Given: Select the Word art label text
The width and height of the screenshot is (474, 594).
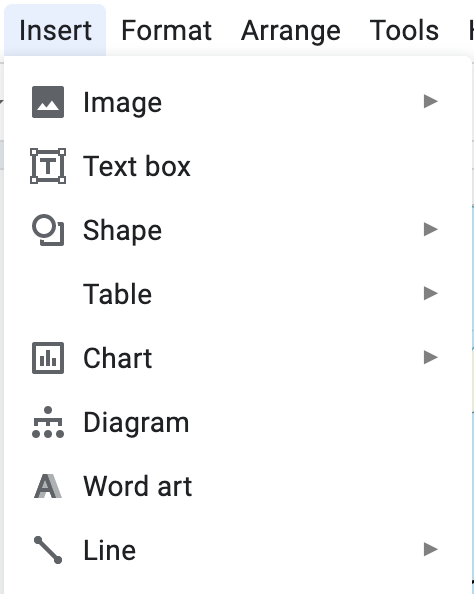Looking at the screenshot, I should click(x=138, y=486).
